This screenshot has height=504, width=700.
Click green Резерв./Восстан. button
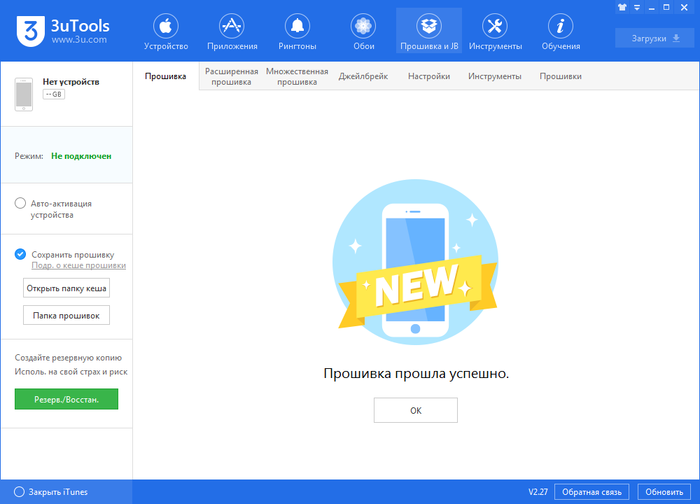point(66,399)
